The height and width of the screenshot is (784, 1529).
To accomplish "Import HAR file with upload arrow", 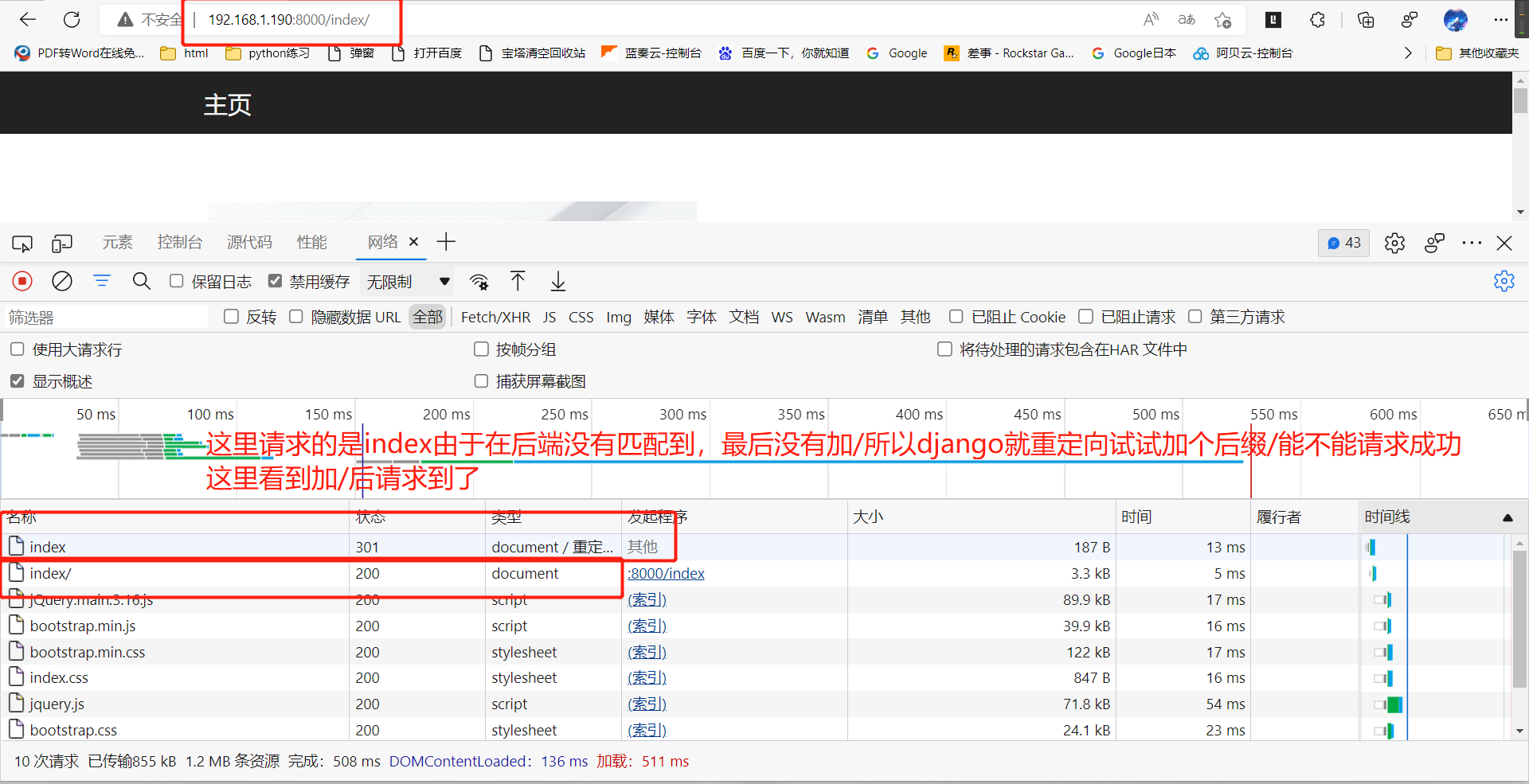I will coord(518,281).
